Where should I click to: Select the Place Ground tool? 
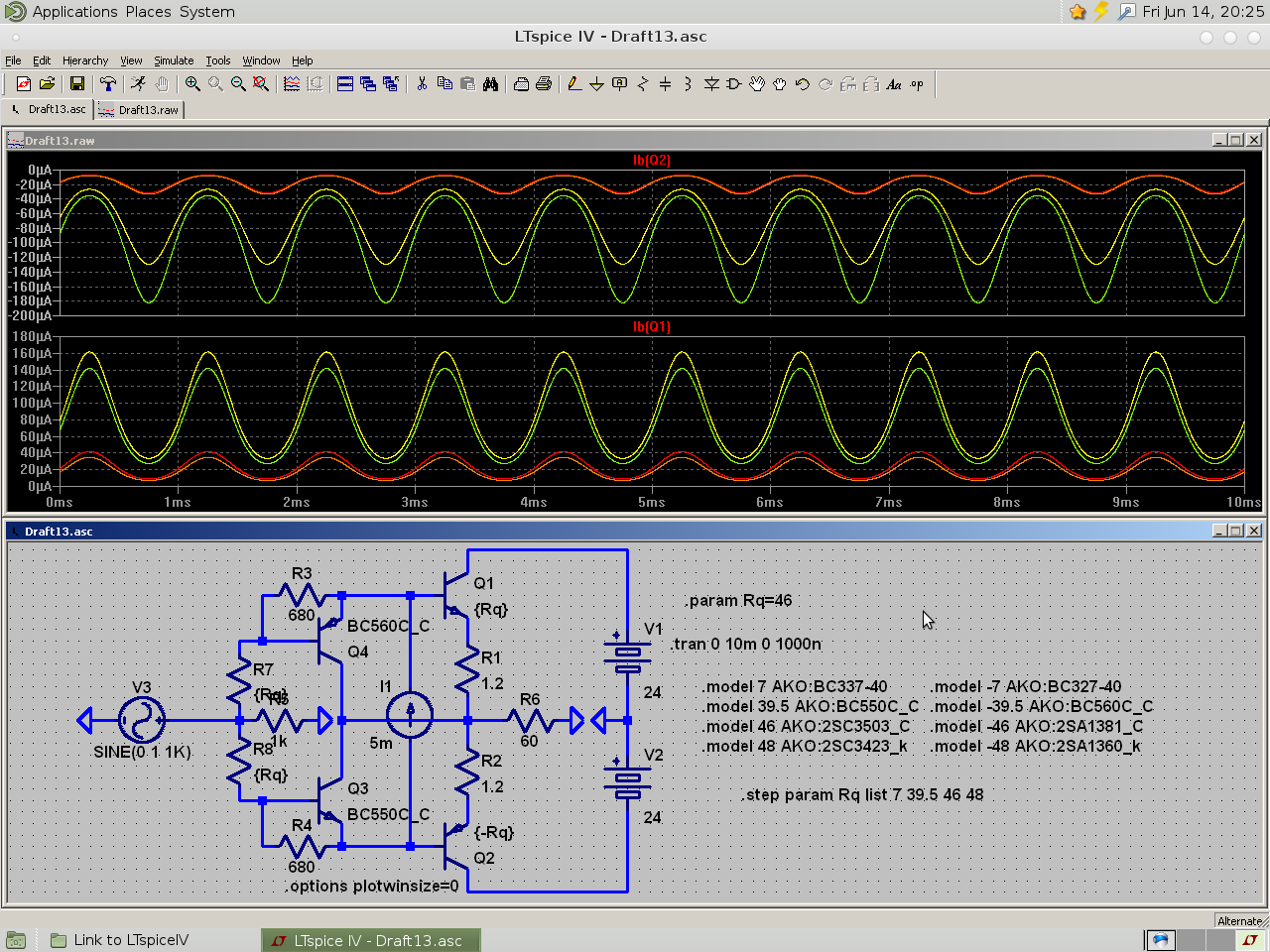point(597,84)
